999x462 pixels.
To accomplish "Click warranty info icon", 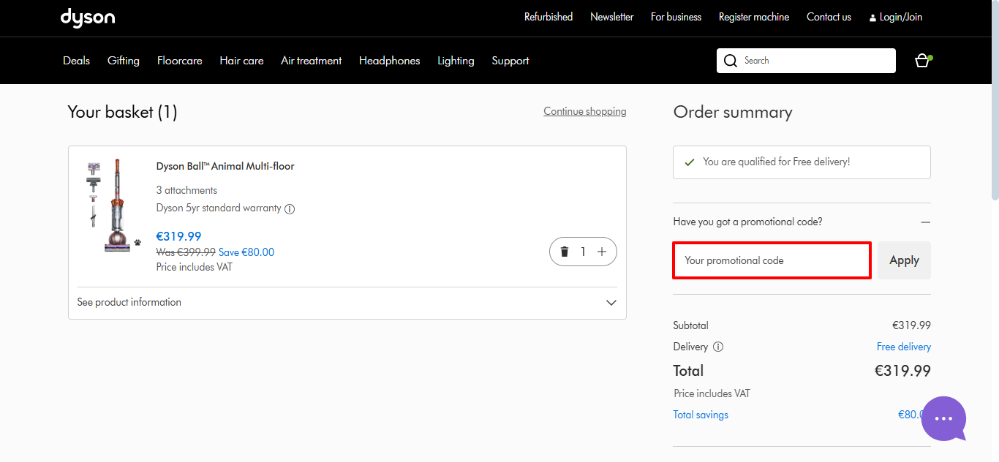I will tap(290, 209).
